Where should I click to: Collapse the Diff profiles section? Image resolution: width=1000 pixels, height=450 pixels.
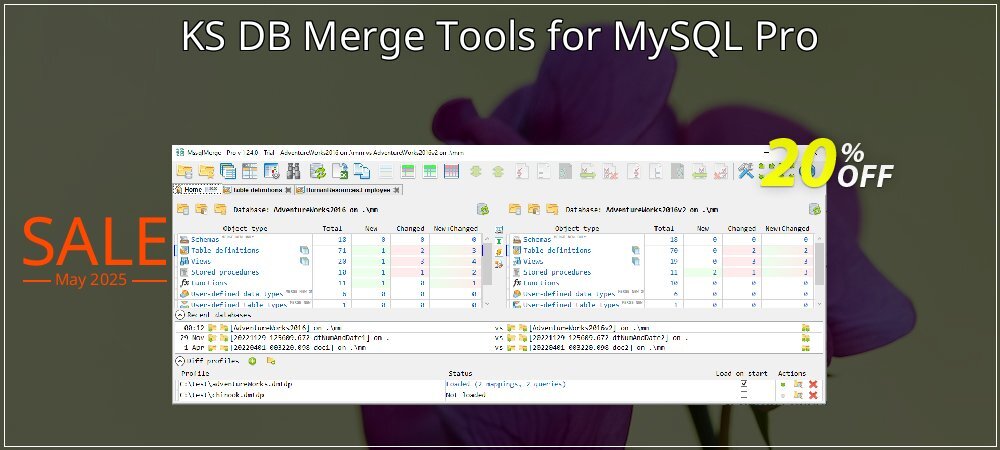point(180,361)
